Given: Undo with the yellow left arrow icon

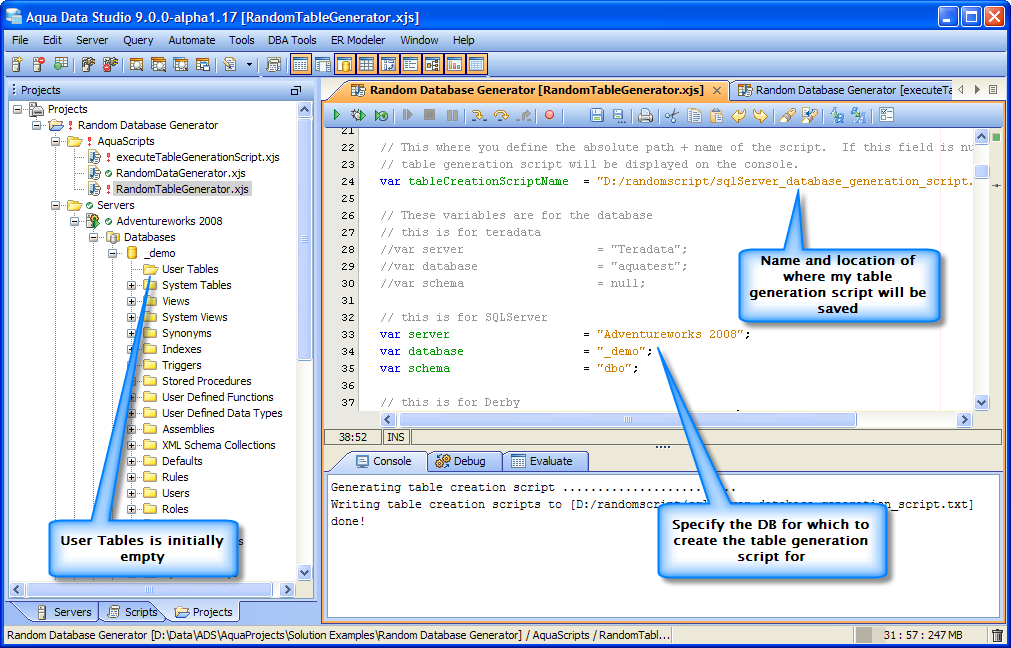Looking at the screenshot, I should click(738, 115).
